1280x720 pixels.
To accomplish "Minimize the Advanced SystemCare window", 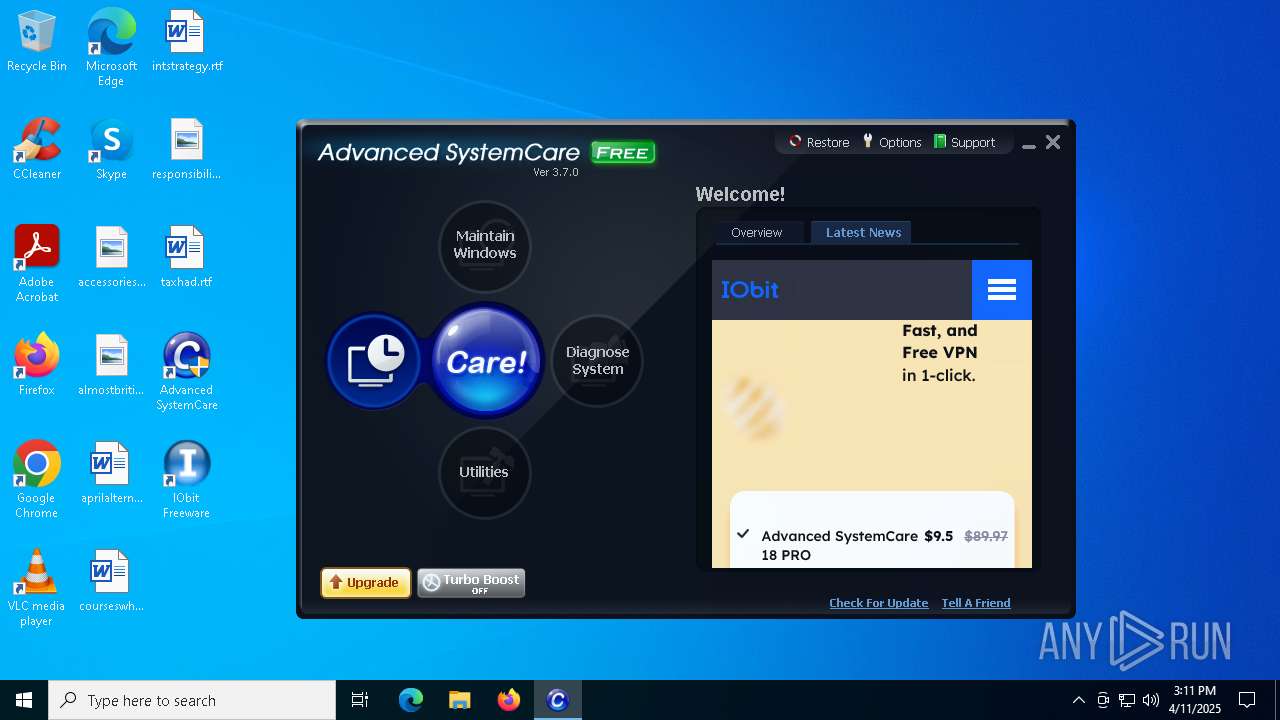I will click(x=1029, y=144).
